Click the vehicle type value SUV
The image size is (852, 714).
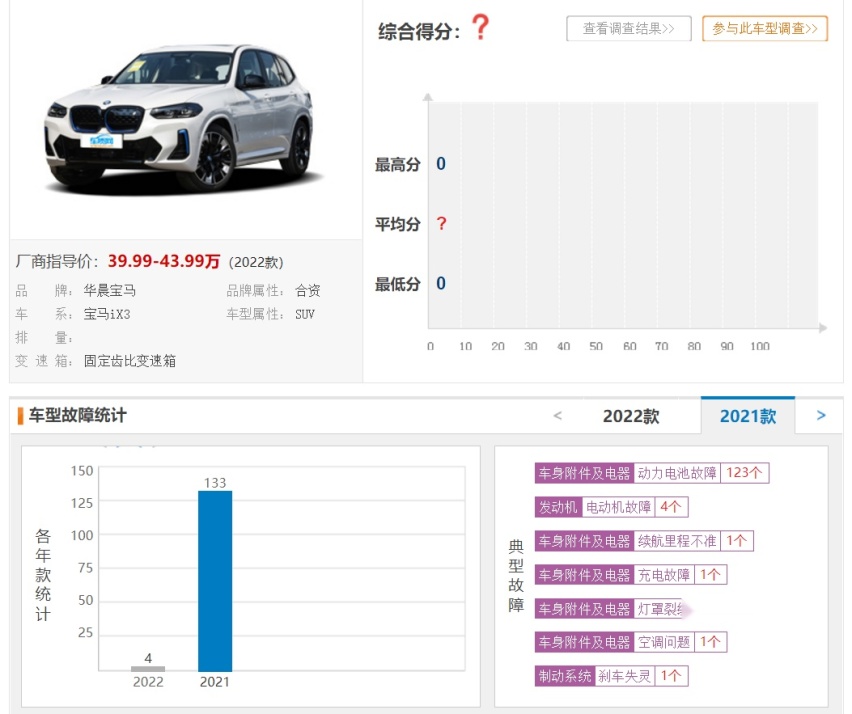[x=305, y=314]
